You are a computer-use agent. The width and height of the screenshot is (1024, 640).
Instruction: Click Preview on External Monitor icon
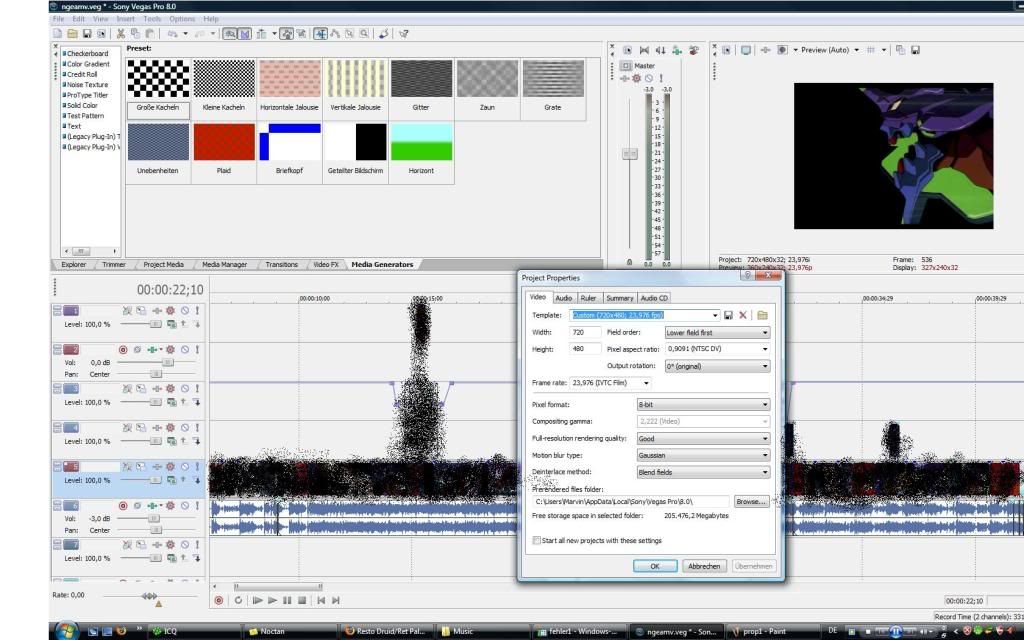[x=746, y=50]
